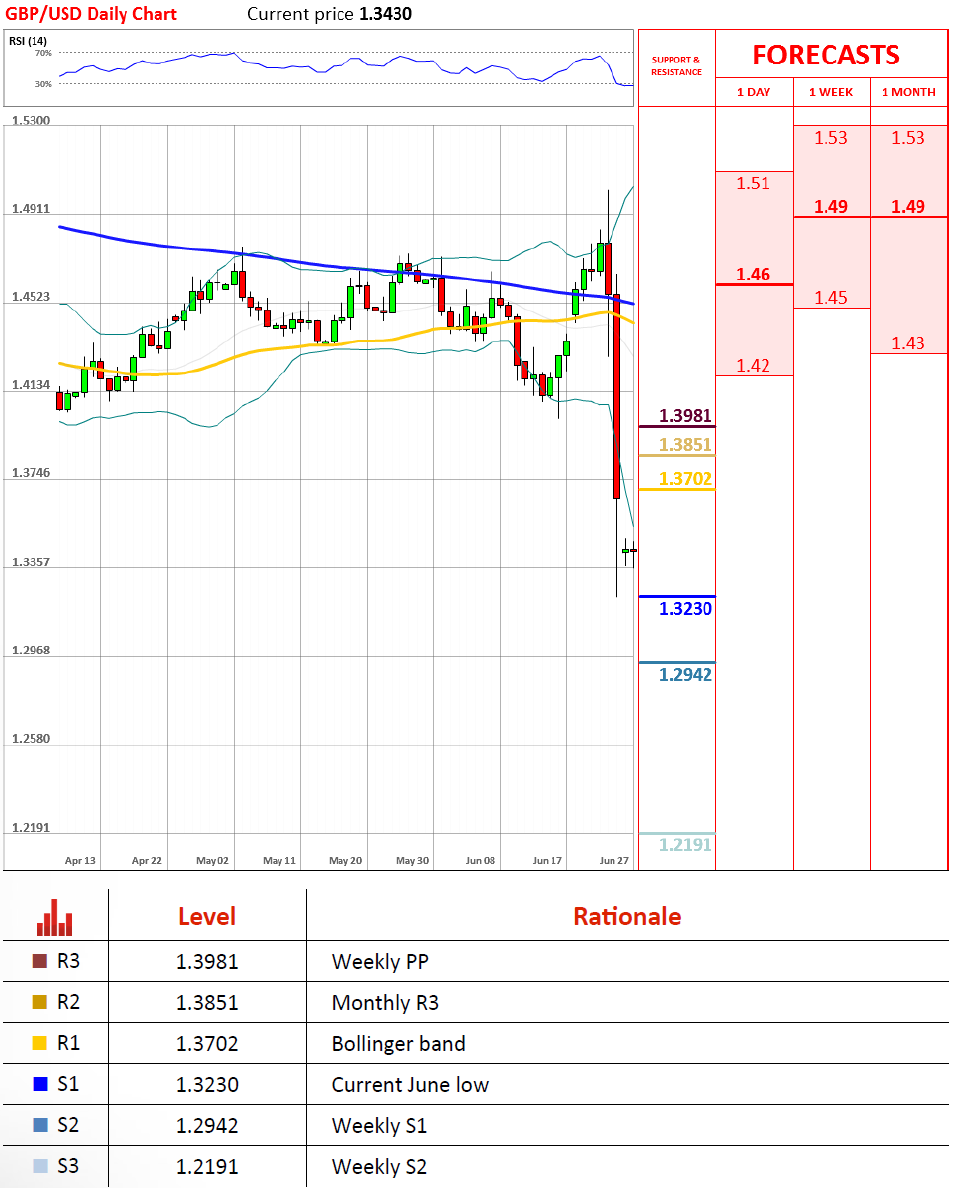Click the 1.53 value in 1 WEEK column
This screenshot has height=1188, width=959.
coord(831,138)
